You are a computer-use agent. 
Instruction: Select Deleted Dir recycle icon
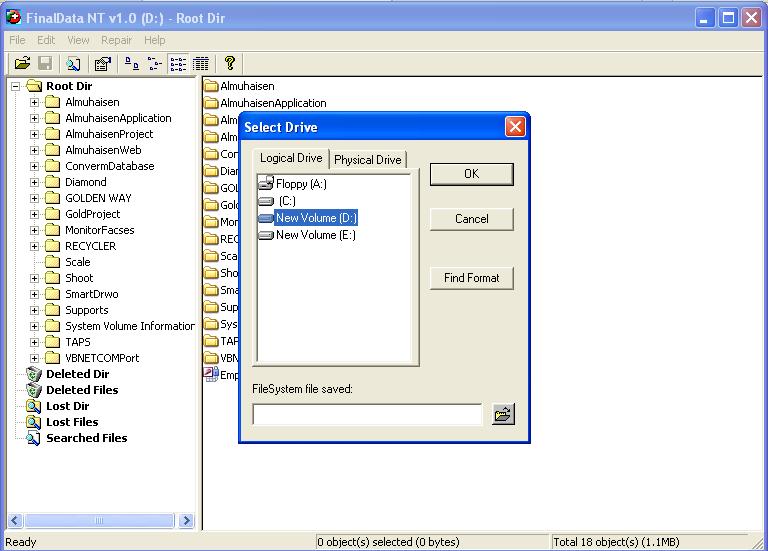click(34, 374)
